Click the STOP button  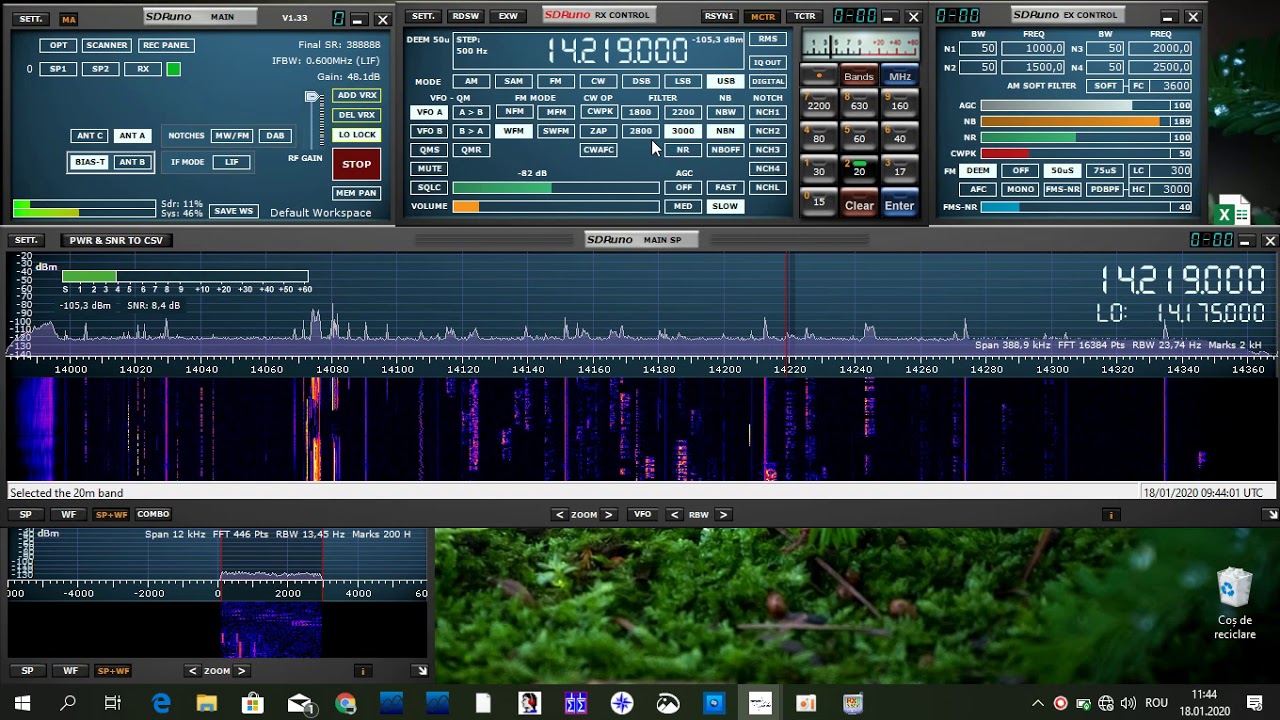[x=357, y=164]
